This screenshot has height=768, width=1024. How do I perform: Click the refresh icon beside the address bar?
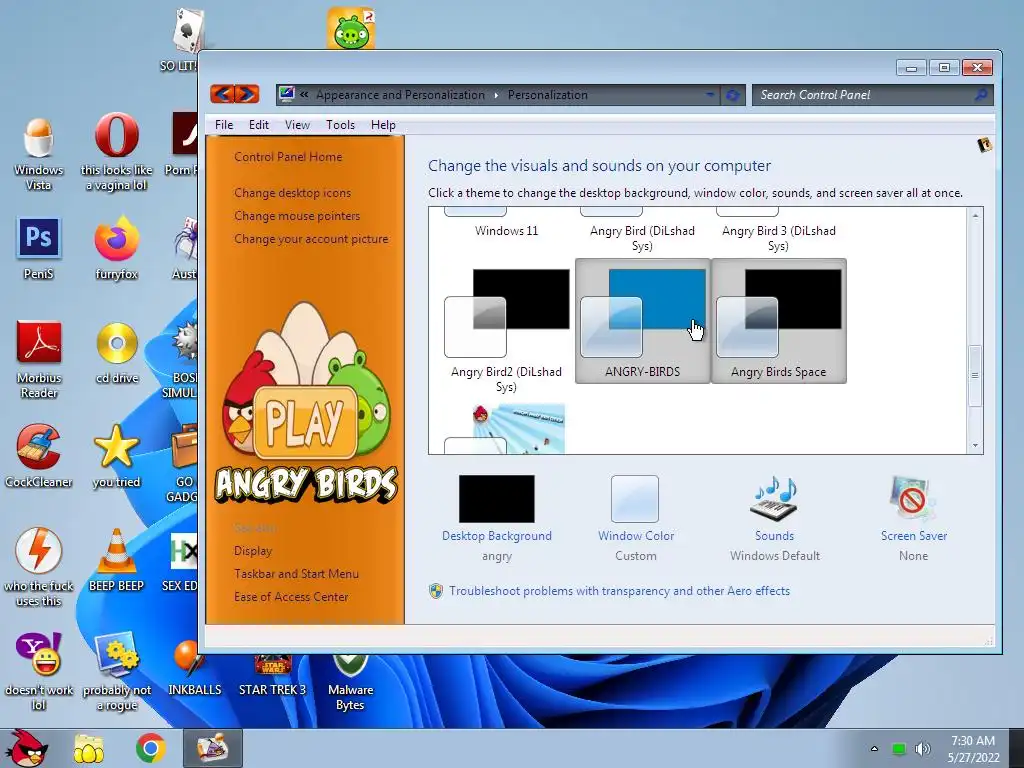[x=733, y=95]
